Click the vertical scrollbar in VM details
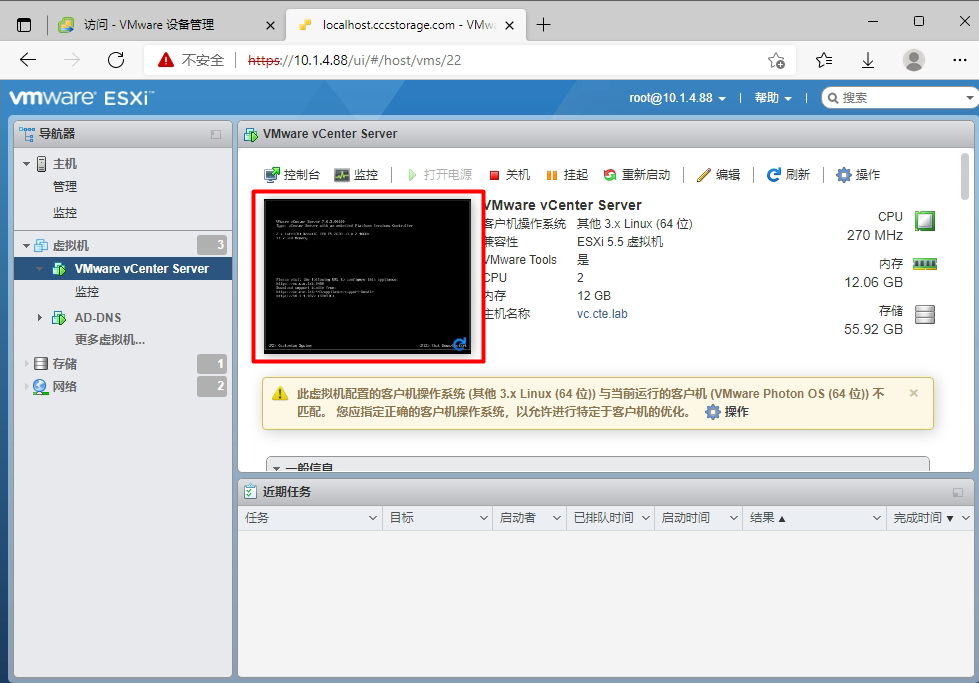Viewport: 979px width, 683px height. pyautogui.click(x=965, y=177)
